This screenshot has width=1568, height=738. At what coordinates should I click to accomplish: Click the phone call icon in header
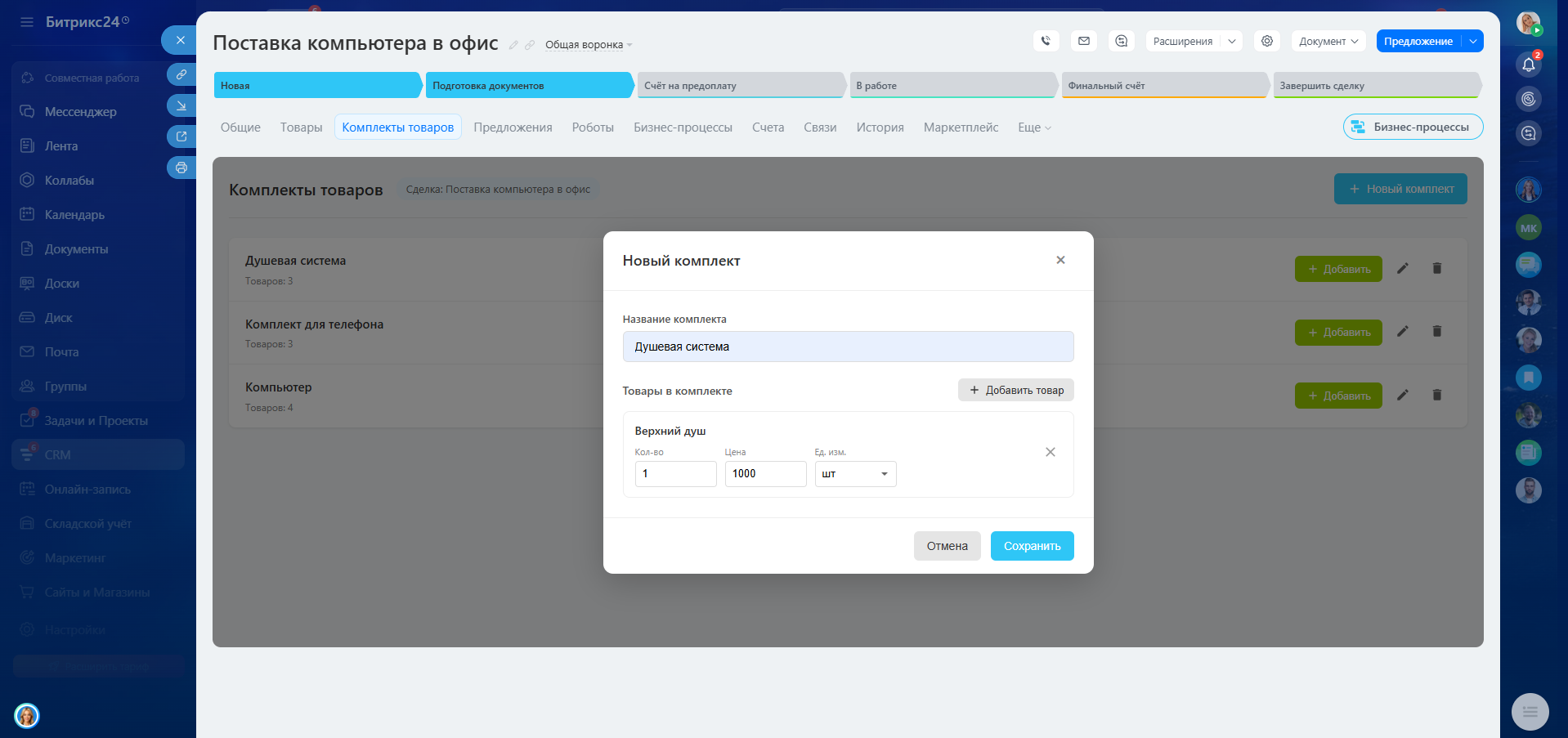(x=1046, y=41)
